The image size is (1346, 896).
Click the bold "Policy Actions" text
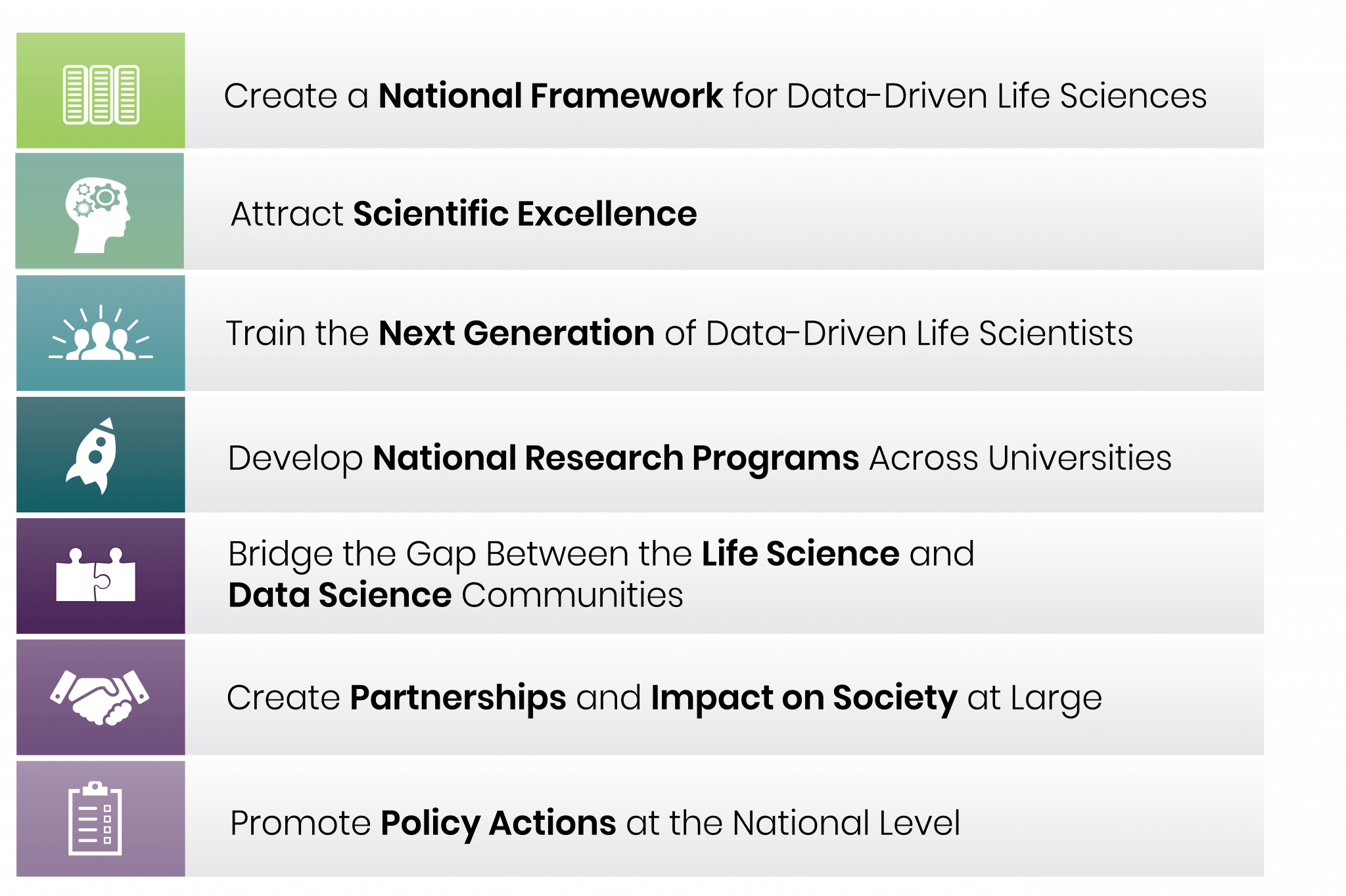(x=498, y=823)
